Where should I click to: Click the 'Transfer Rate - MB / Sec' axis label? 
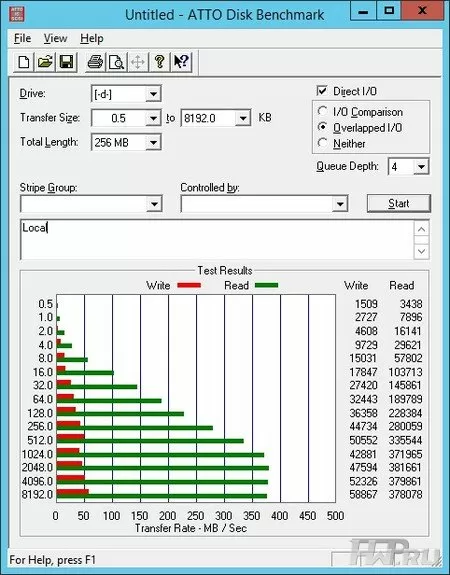click(x=191, y=528)
